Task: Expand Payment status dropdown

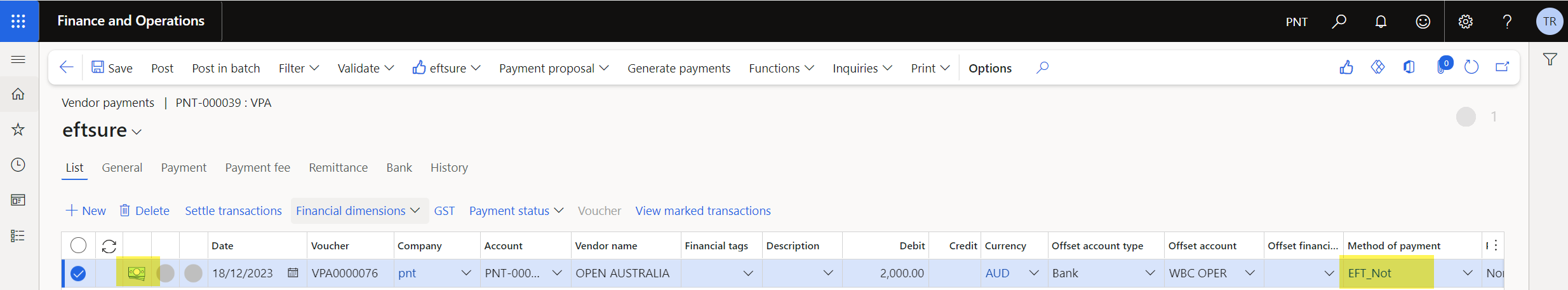Action: [x=516, y=211]
